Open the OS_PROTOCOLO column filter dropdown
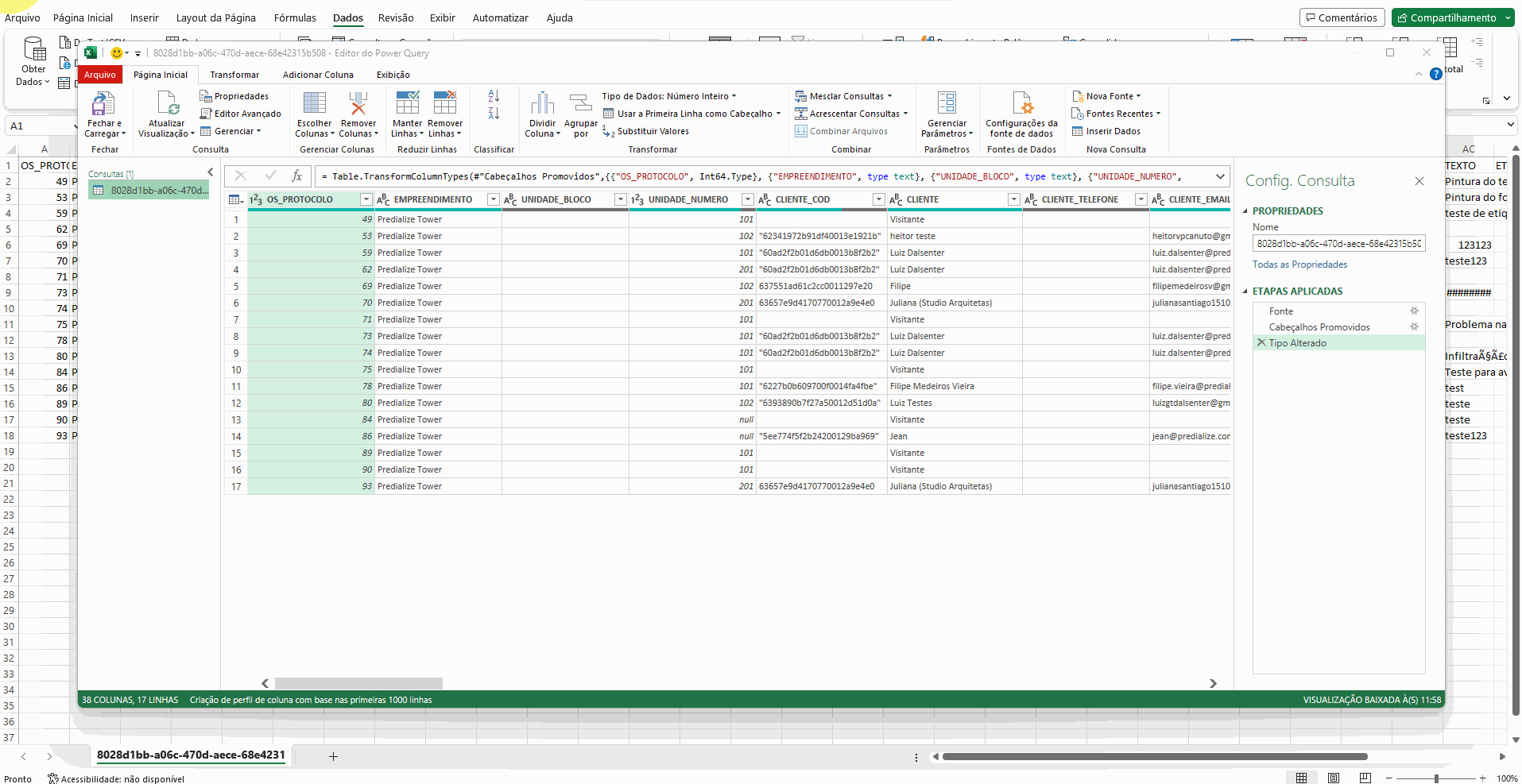Image resolution: width=1522 pixels, height=784 pixels. point(366,199)
